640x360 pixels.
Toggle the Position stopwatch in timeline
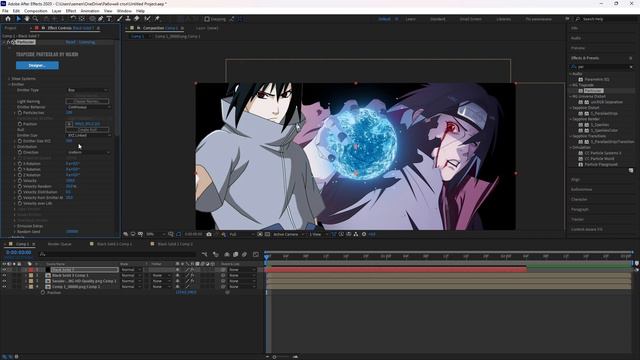pyautogui.click(x=42, y=293)
